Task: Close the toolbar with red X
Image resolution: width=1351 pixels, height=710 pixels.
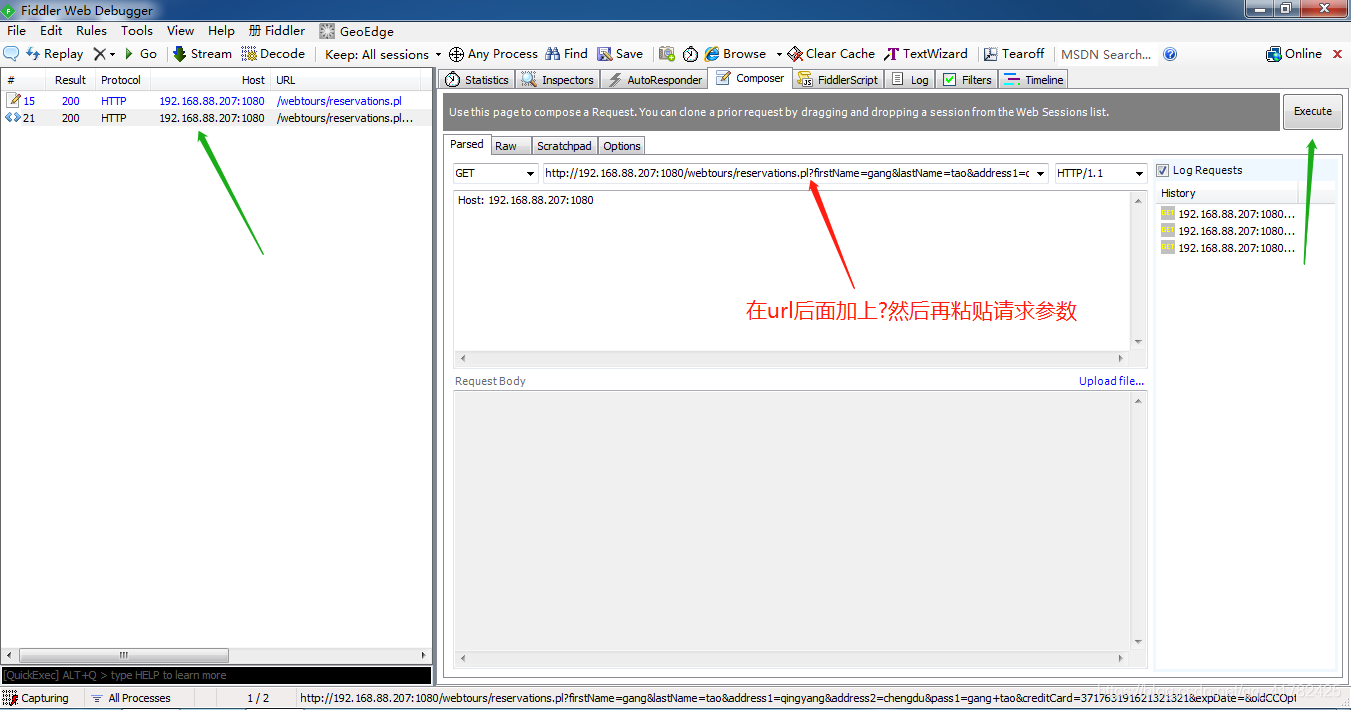Action: point(1338,54)
